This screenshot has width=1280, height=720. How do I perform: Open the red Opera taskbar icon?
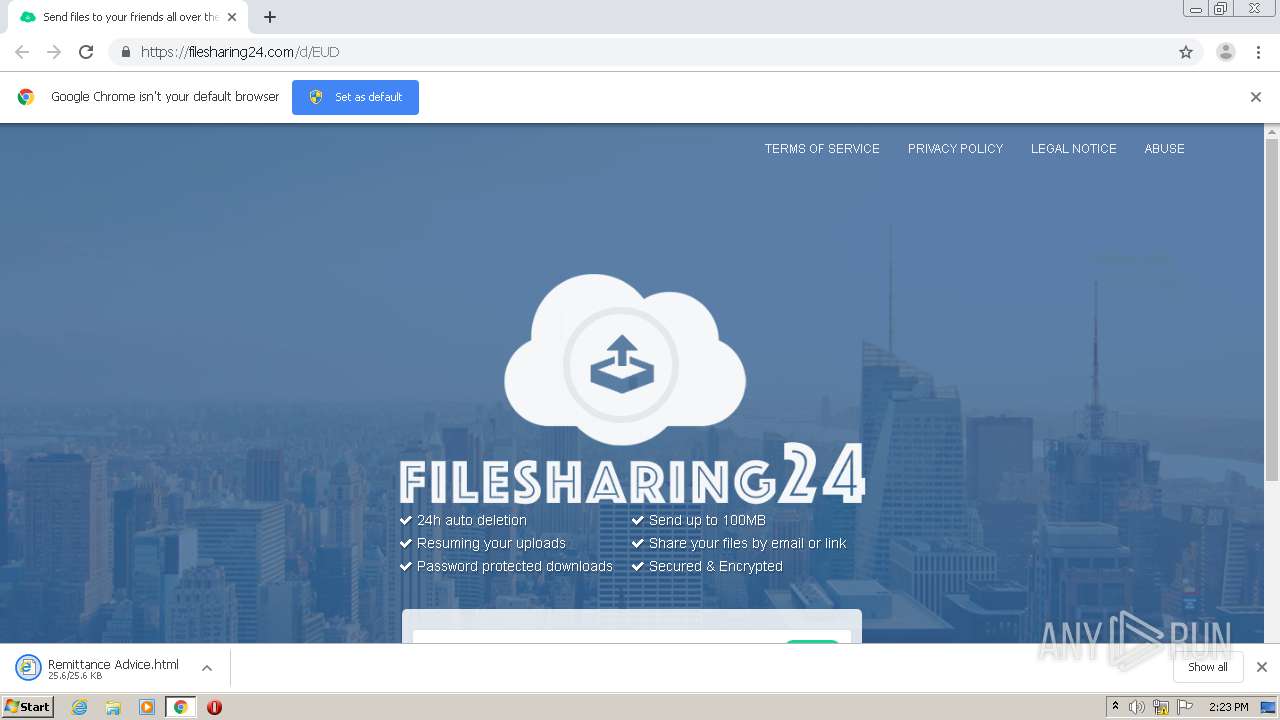pos(214,707)
